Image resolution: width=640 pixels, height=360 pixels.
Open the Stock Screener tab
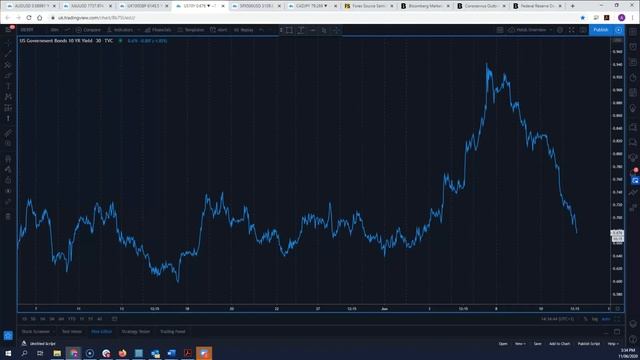pos(36,332)
